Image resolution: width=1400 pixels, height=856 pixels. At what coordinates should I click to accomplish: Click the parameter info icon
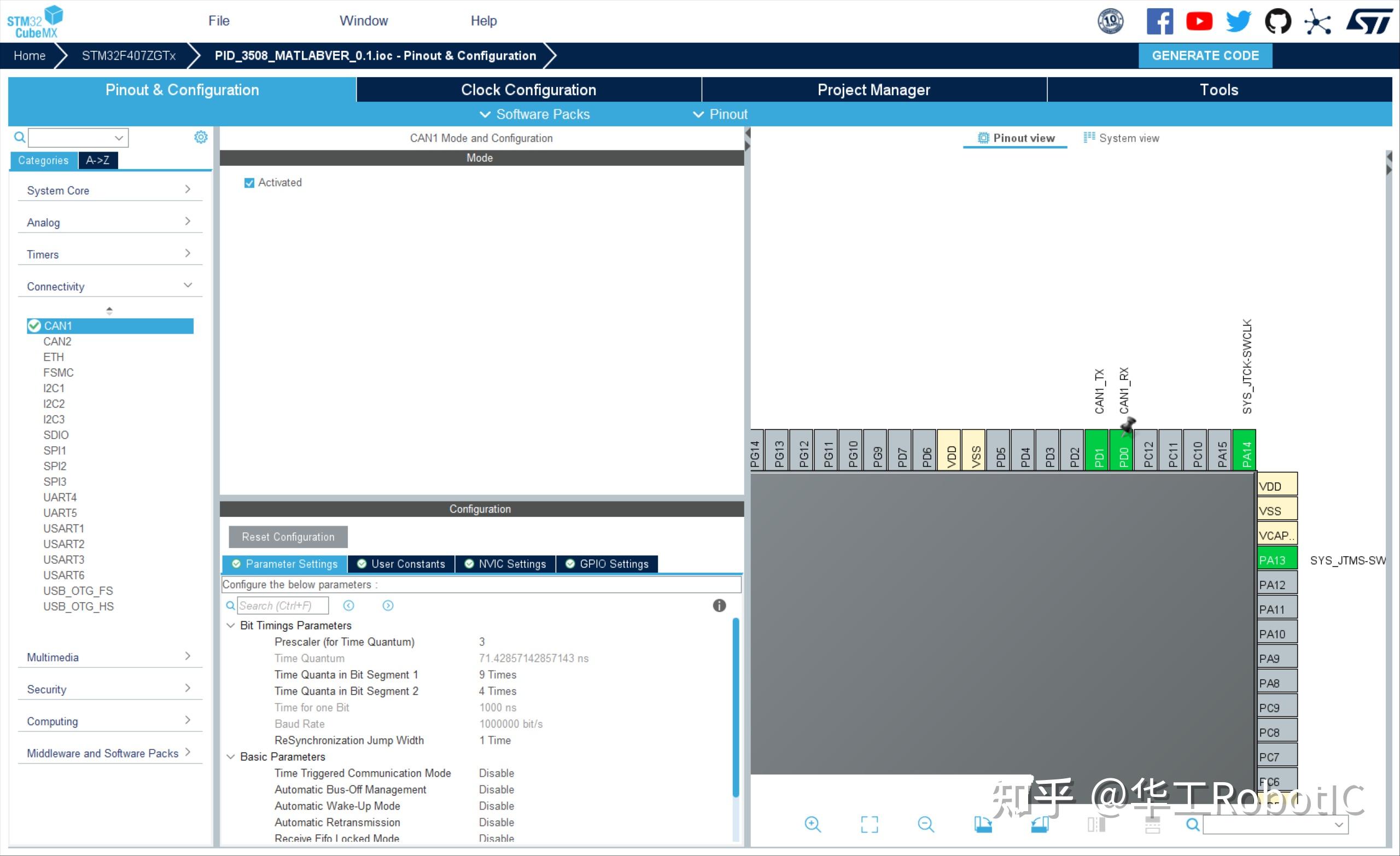719,605
